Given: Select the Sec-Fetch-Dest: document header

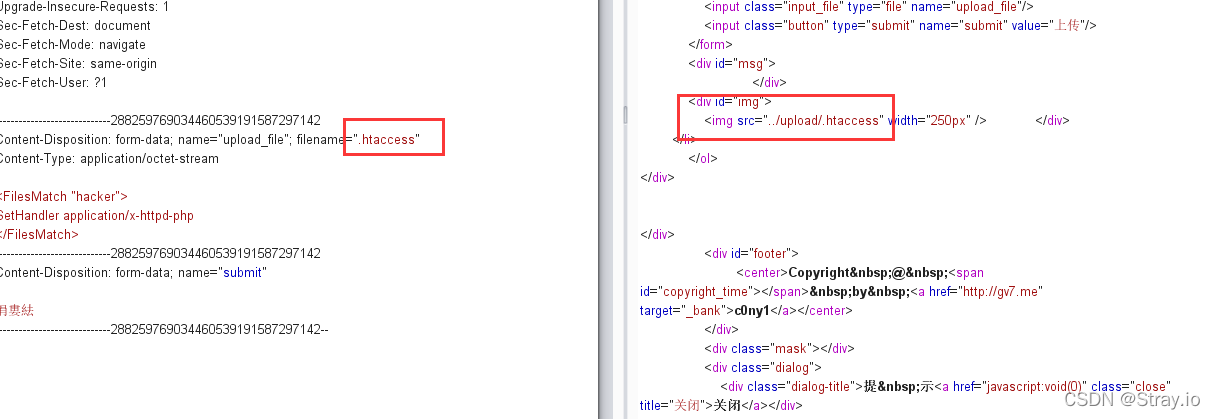Looking at the screenshot, I should pos(76,25).
